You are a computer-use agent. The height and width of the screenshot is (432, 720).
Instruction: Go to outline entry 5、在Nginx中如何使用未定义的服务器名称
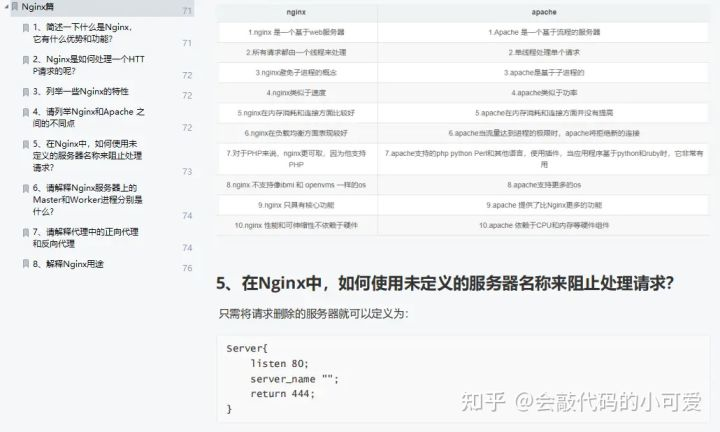tap(87, 156)
